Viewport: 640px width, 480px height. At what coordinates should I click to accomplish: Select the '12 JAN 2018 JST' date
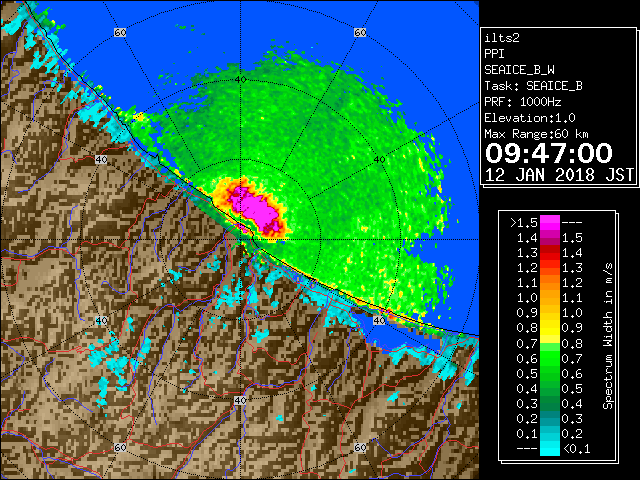click(x=559, y=175)
